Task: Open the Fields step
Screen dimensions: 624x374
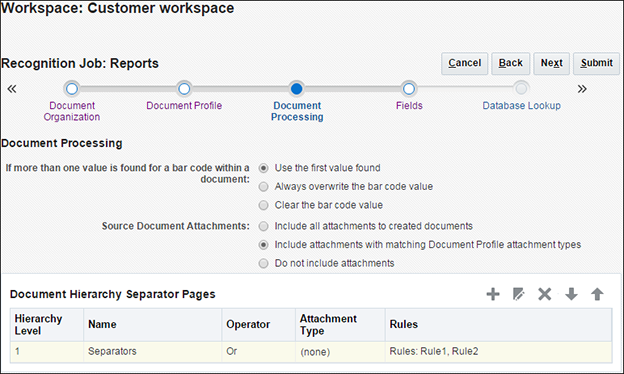Action: click(x=409, y=105)
